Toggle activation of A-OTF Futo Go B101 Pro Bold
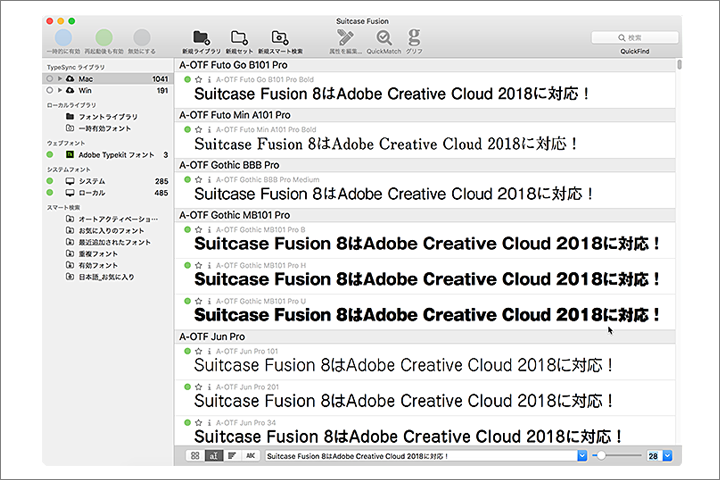The height and width of the screenshot is (480, 720). click(x=187, y=79)
